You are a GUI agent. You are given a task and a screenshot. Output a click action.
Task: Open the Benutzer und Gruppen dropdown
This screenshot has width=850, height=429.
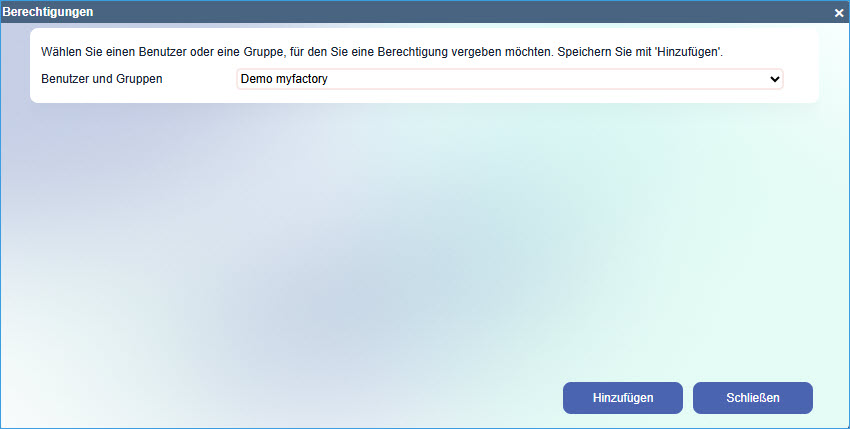[x=509, y=79]
